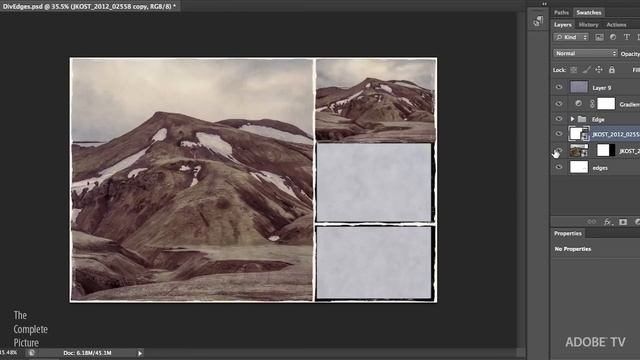The width and height of the screenshot is (640, 360).
Task: Select Layer 9 thumbnail
Action: [579, 87]
